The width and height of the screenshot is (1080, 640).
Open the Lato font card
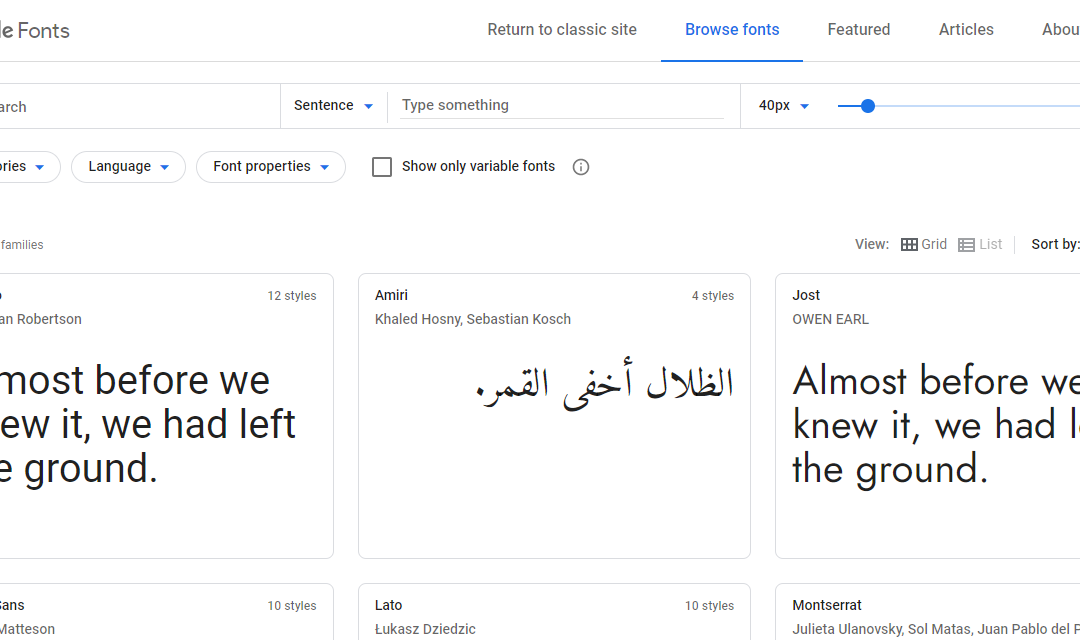[x=554, y=612]
